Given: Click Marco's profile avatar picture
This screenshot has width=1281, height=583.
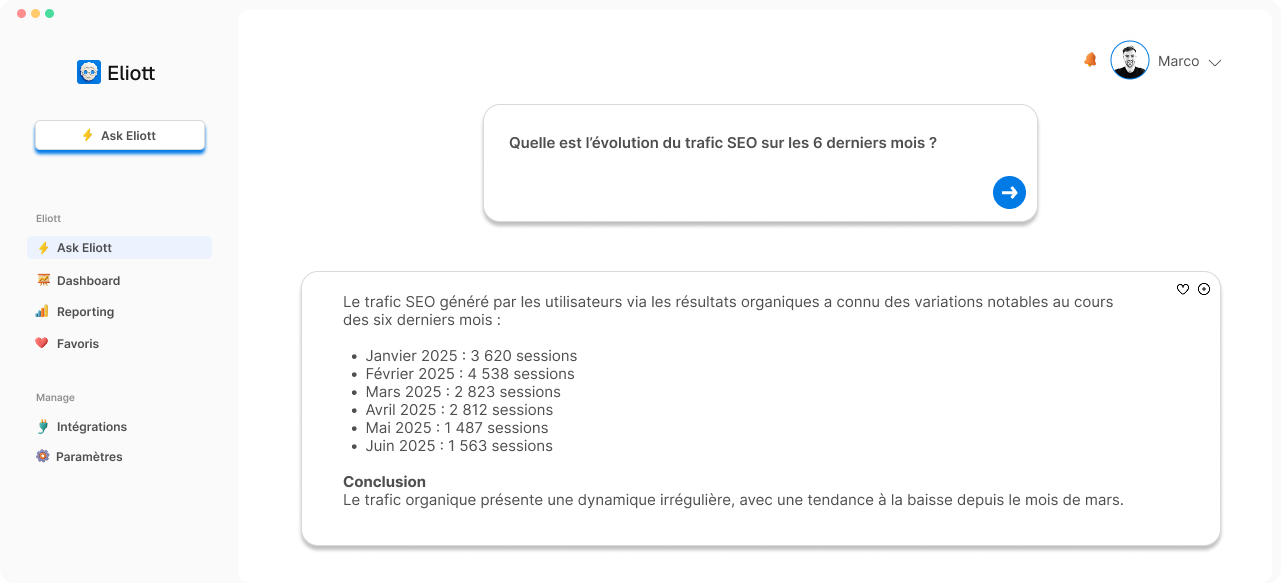Looking at the screenshot, I should (1130, 60).
